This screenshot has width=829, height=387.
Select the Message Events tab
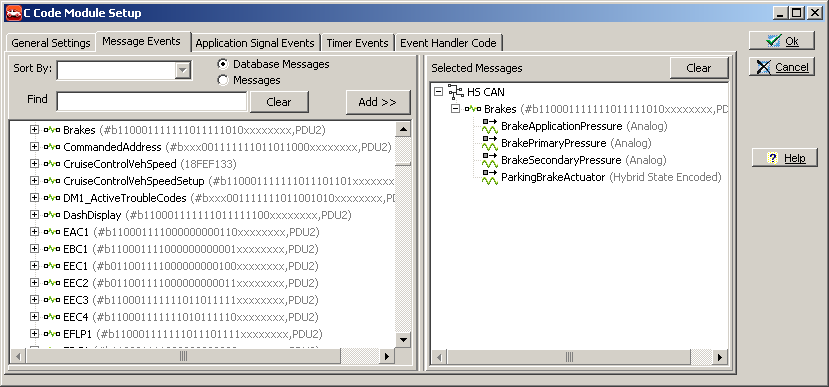(141, 41)
